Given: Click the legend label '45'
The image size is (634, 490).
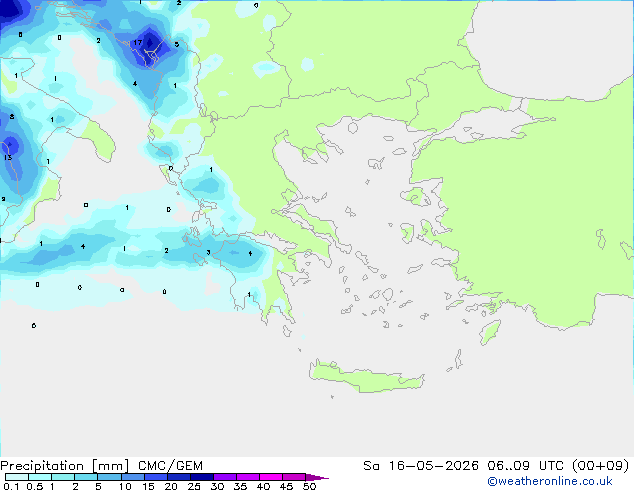Looking at the screenshot, I should pyautogui.click(x=286, y=486).
